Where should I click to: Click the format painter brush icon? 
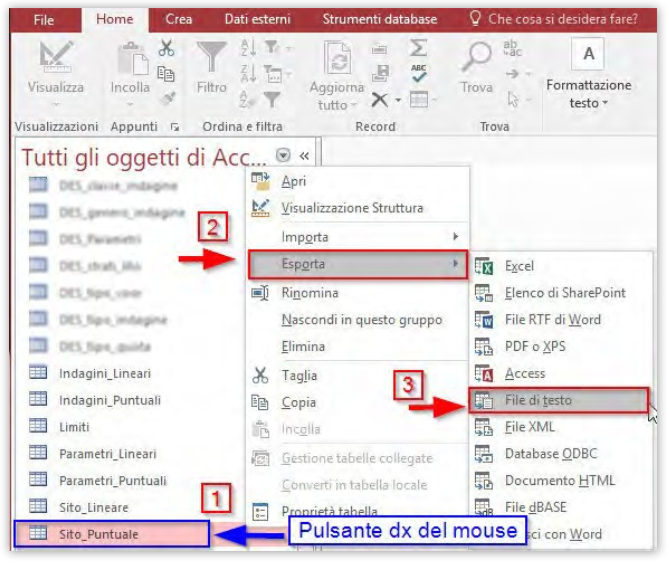(x=168, y=99)
